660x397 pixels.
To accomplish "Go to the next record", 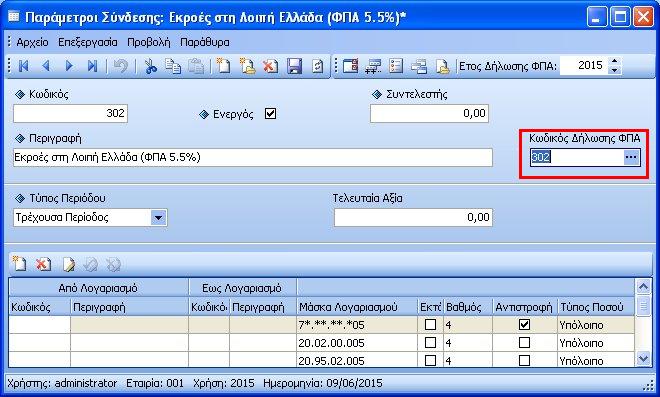I will 69,66.
